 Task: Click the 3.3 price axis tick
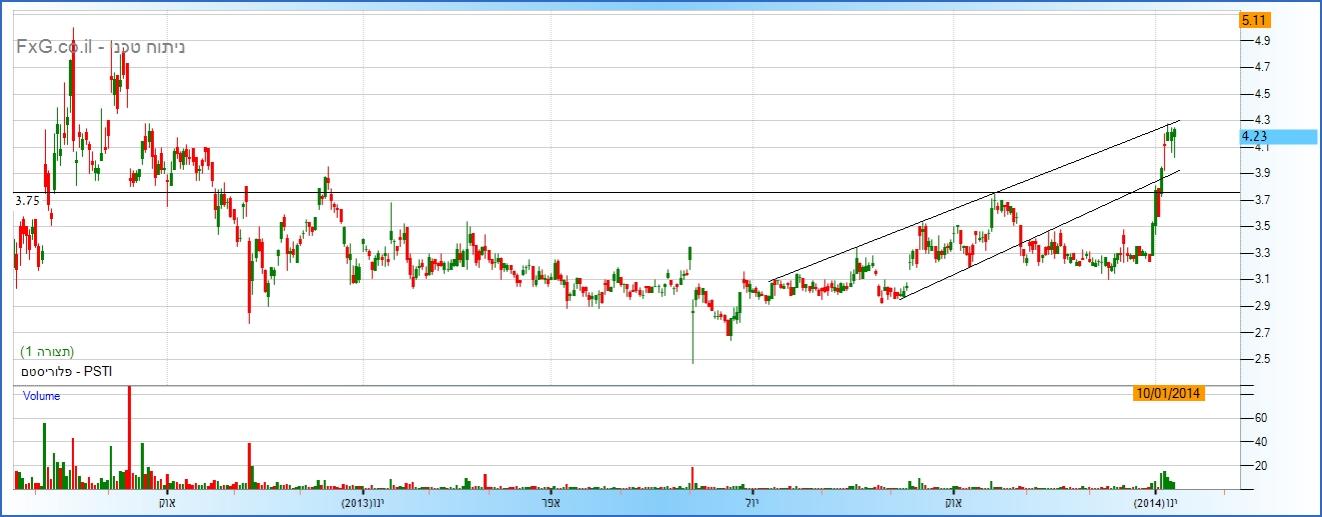click(x=1262, y=253)
